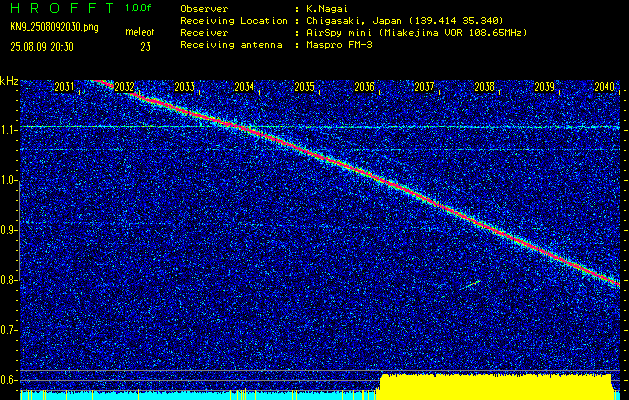Click the Receiver label
The height and width of the screenshot is (400, 629).
click(x=204, y=33)
